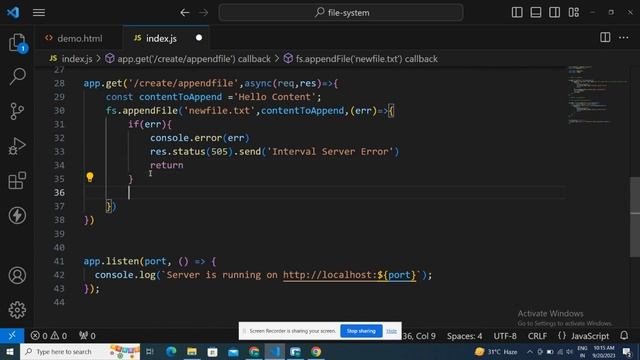
Task: Open the localhost link in line 42
Action: [x=349, y=275]
